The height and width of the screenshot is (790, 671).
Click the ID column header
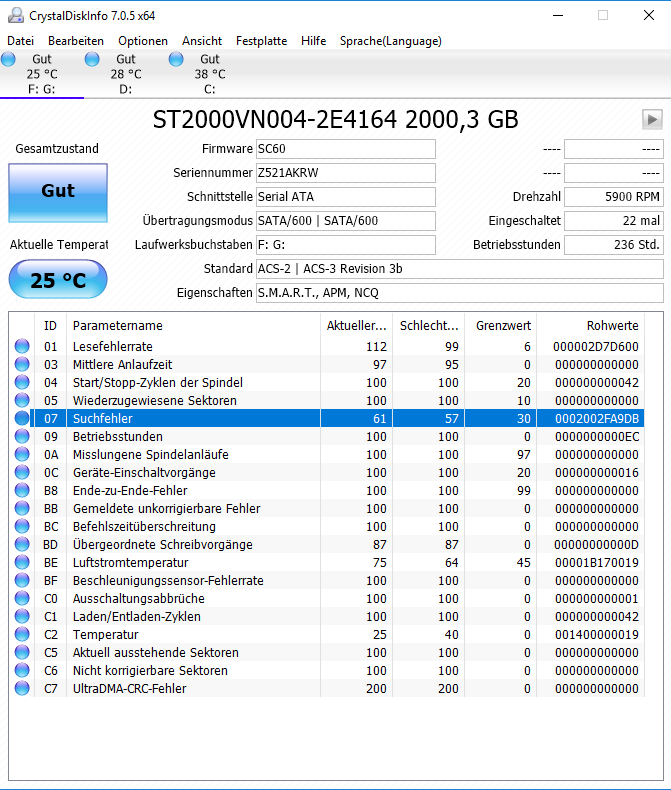point(50,326)
